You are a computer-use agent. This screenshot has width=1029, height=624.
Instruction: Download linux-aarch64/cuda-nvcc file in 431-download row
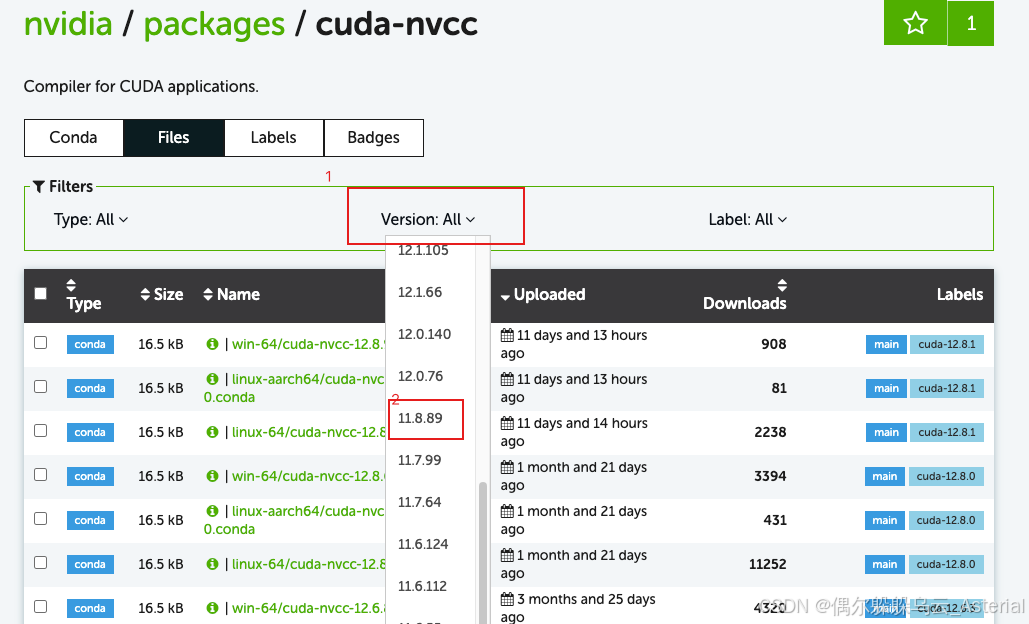tap(295, 520)
